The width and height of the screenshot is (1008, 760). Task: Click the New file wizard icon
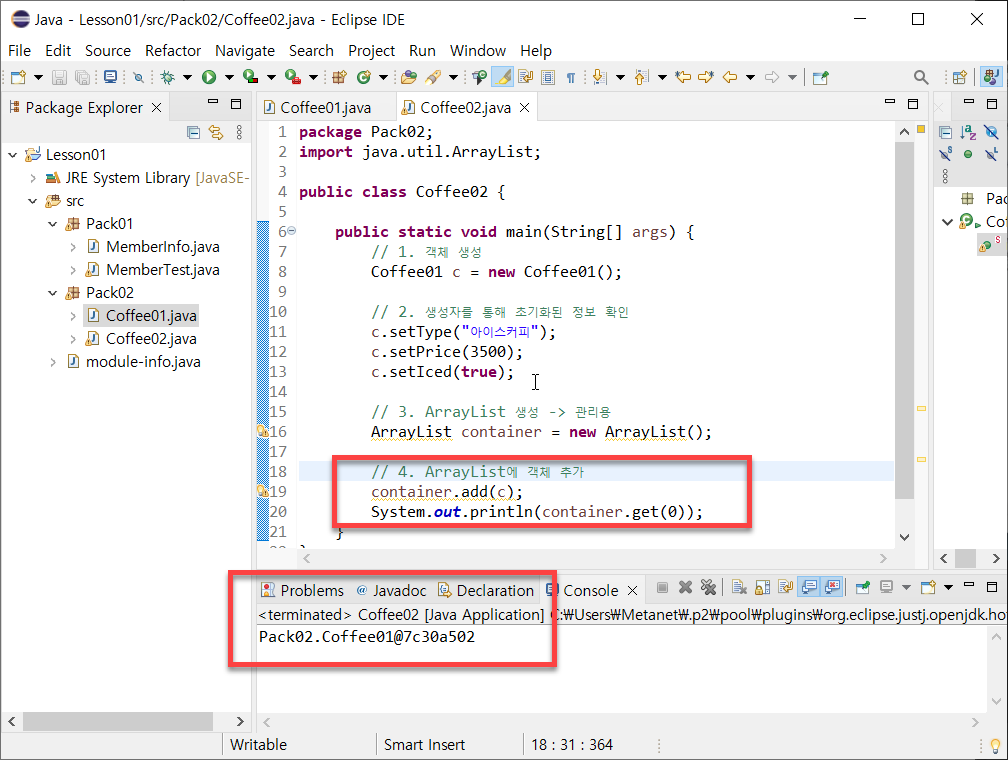pyautogui.click(x=18, y=77)
